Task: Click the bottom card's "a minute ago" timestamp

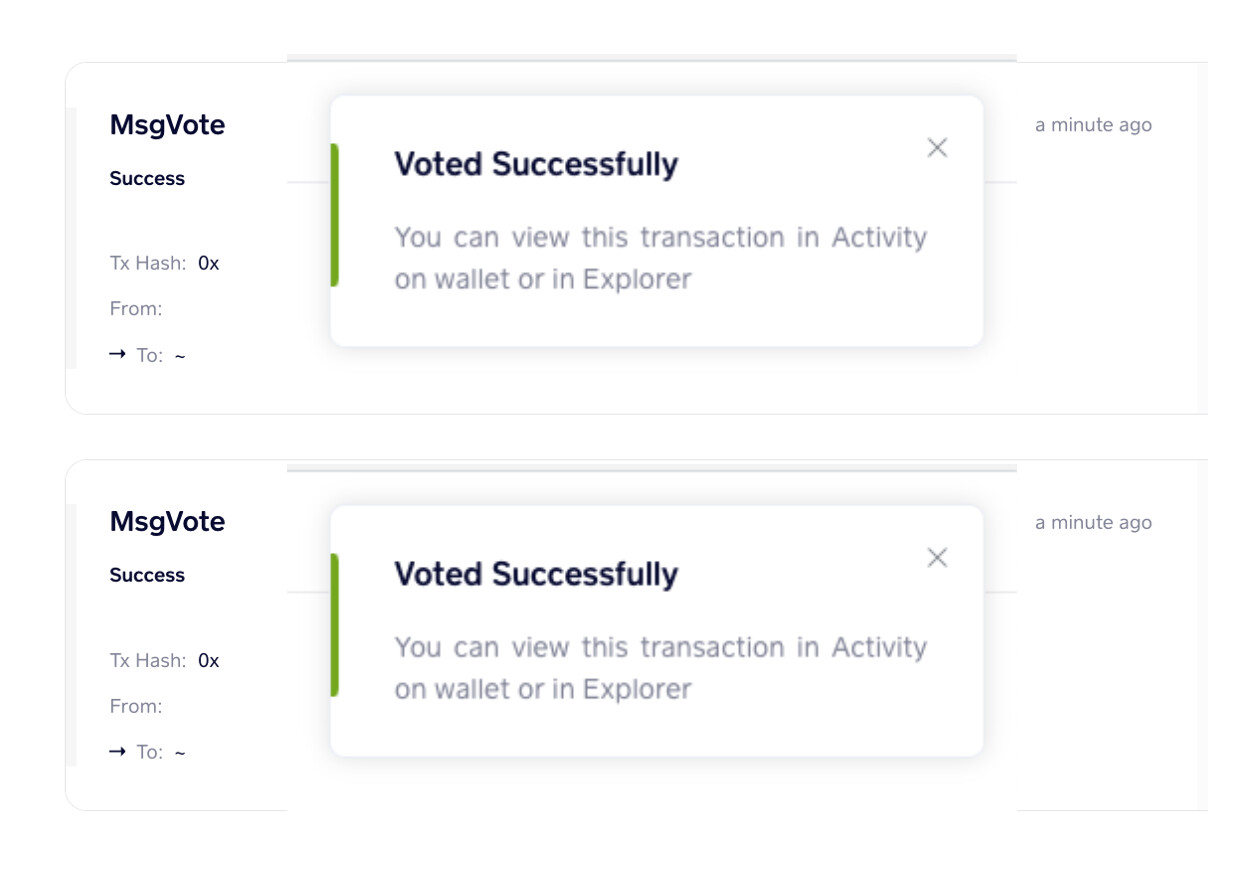Action: (x=1093, y=523)
